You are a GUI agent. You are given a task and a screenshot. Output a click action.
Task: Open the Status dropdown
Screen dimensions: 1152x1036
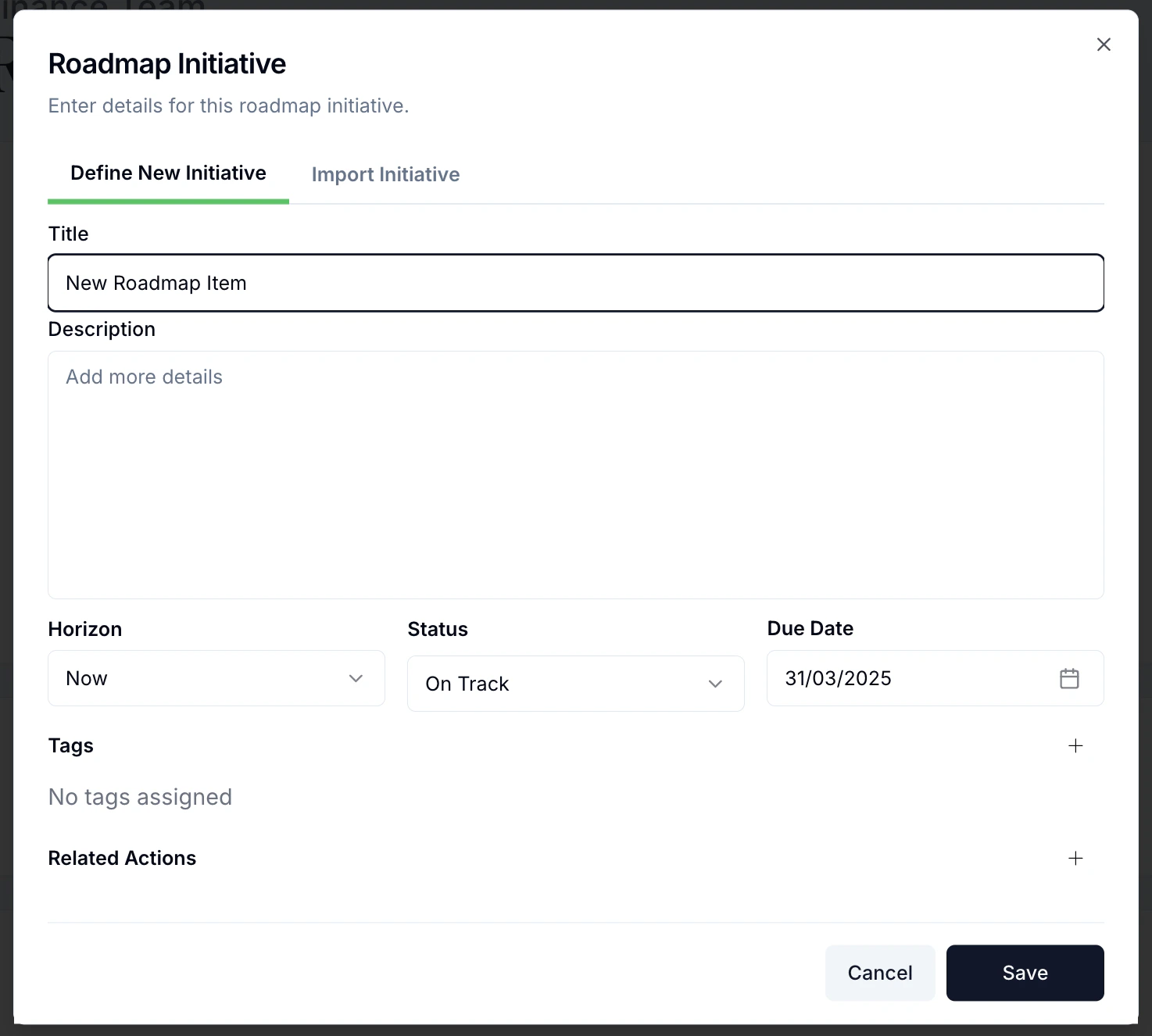tap(576, 684)
